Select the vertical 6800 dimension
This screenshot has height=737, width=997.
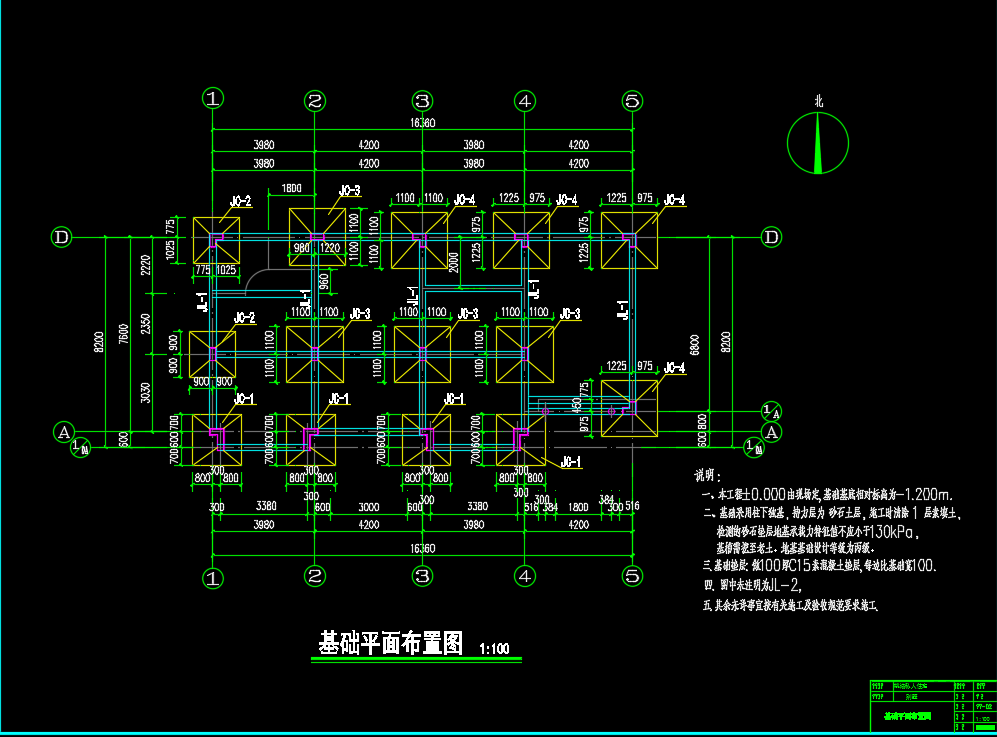pos(694,345)
